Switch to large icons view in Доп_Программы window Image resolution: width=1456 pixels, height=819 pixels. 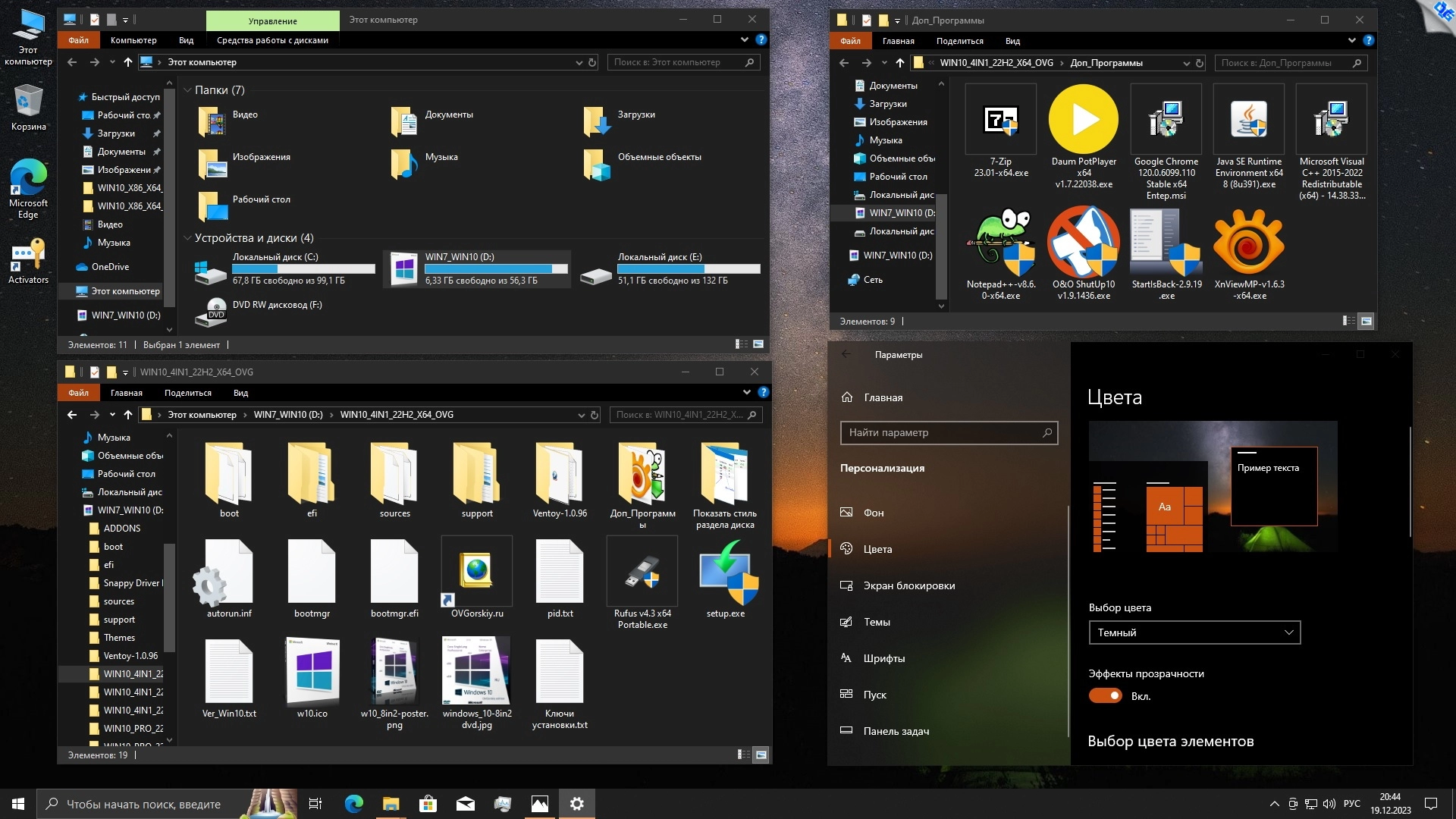(x=1366, y=322)
